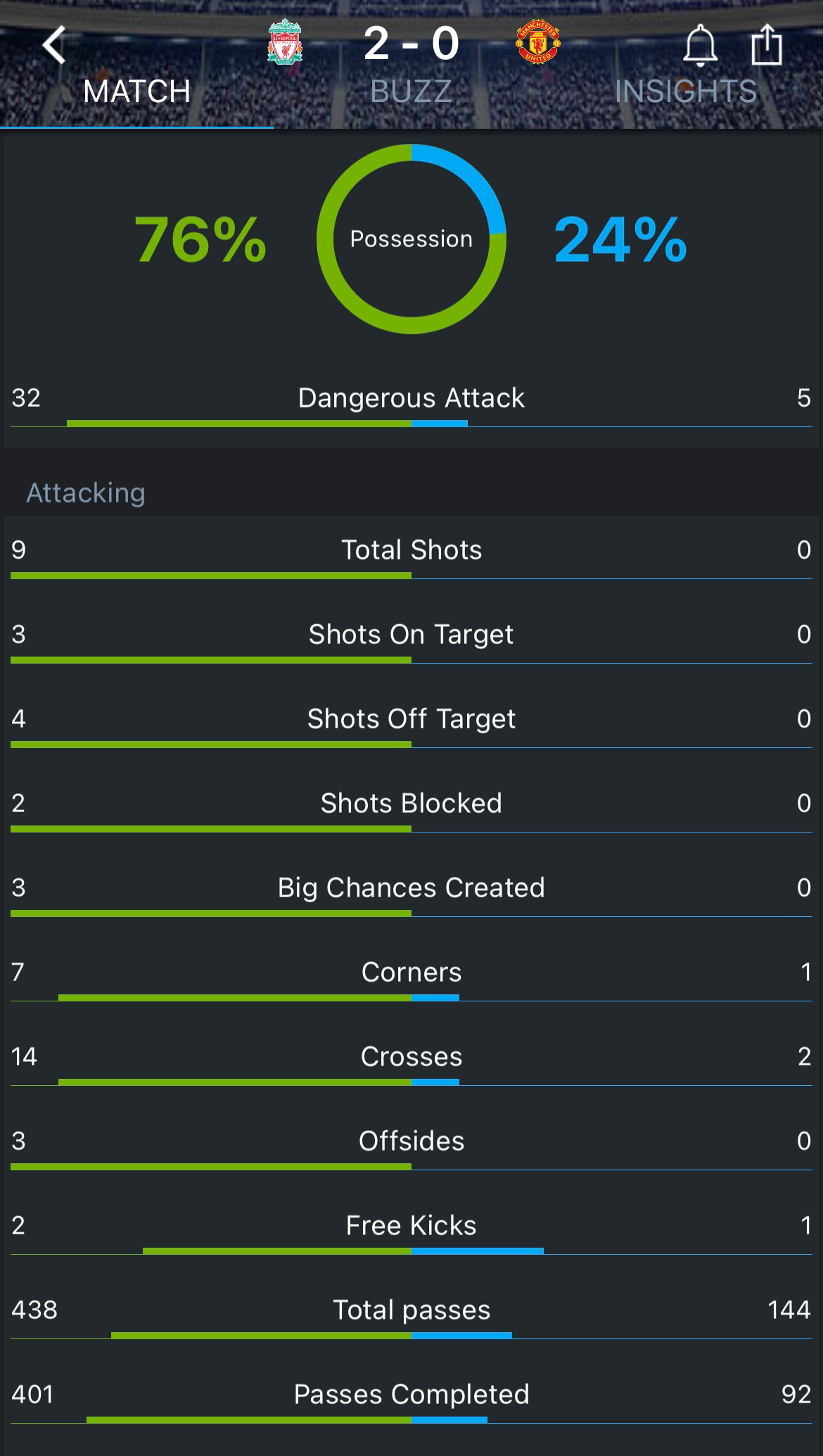Viewport: 823px width, 1456px height.
Task: Tap the 76% possession figure
Action: coord(200,240)
